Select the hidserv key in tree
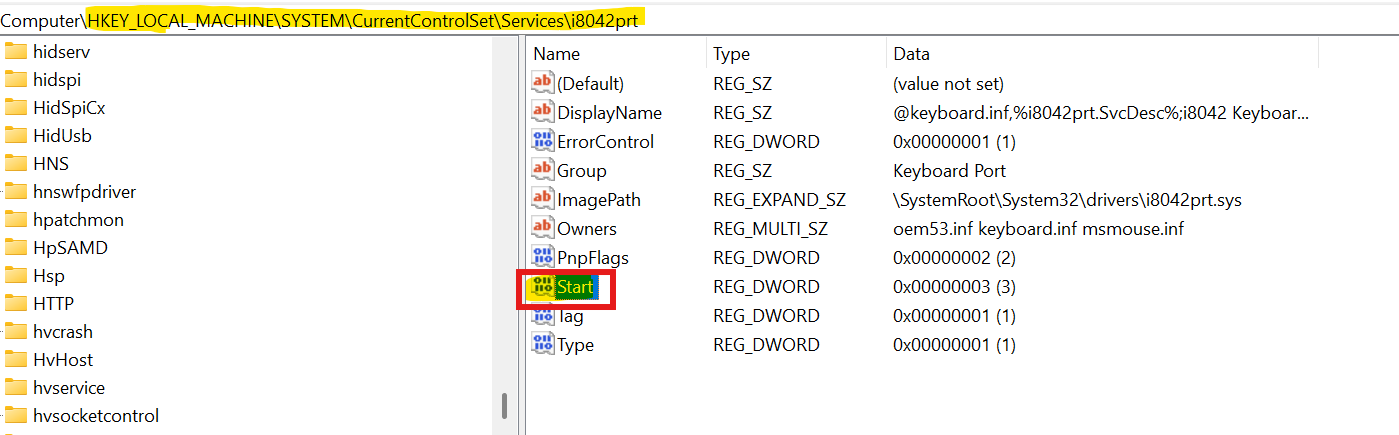 [x=62, y=52]
